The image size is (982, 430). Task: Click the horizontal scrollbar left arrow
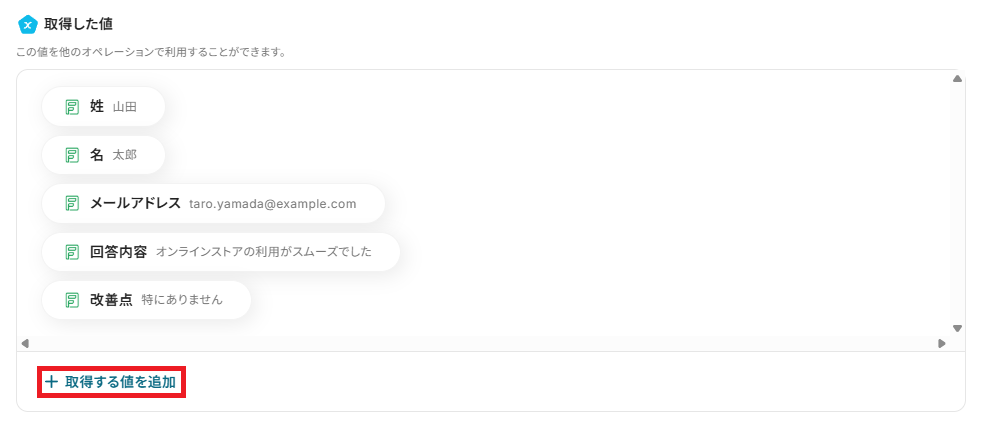tap(25, 344)
